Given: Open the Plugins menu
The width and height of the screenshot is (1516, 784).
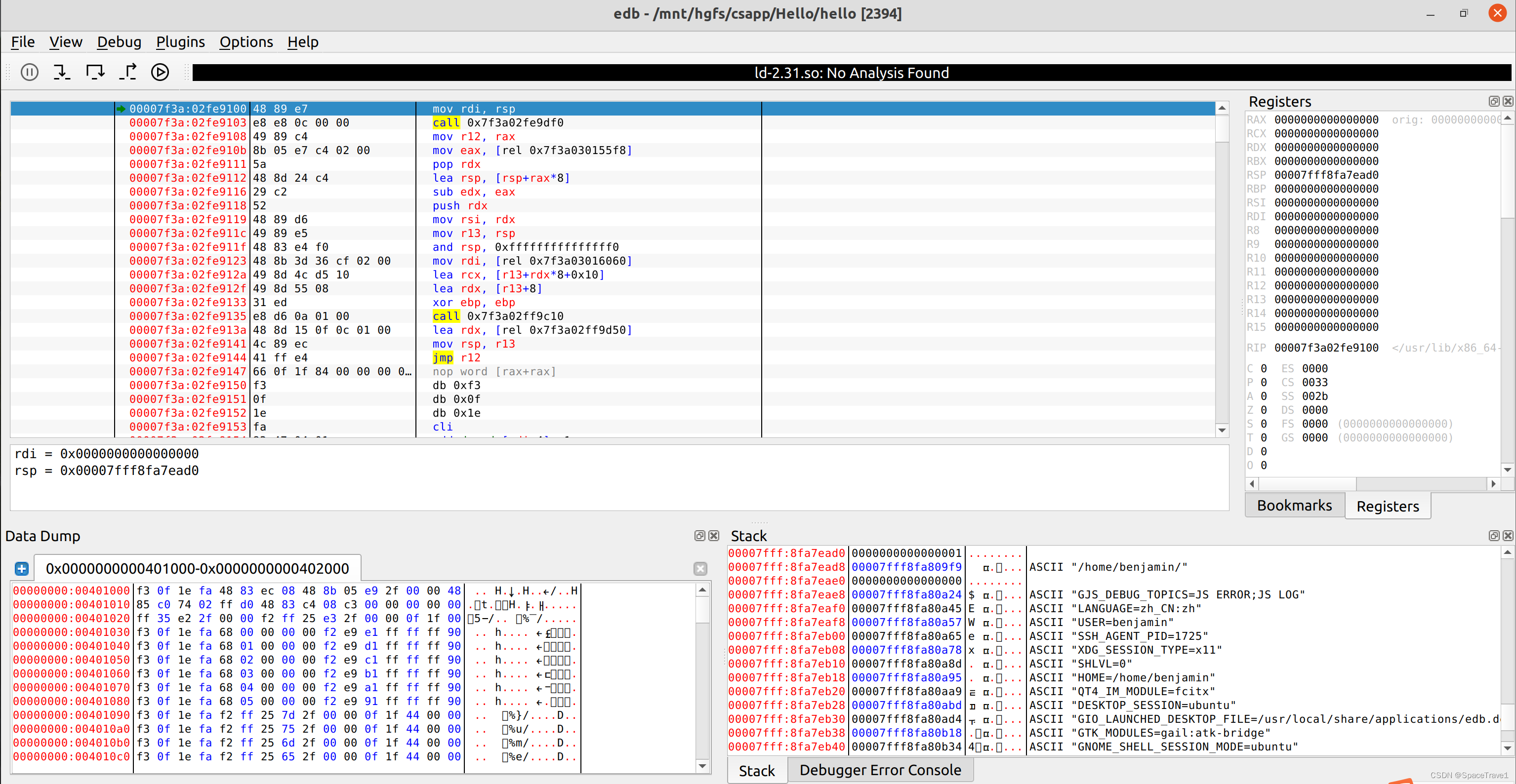Looking at the screenshot, I should (x=180, y=42).
